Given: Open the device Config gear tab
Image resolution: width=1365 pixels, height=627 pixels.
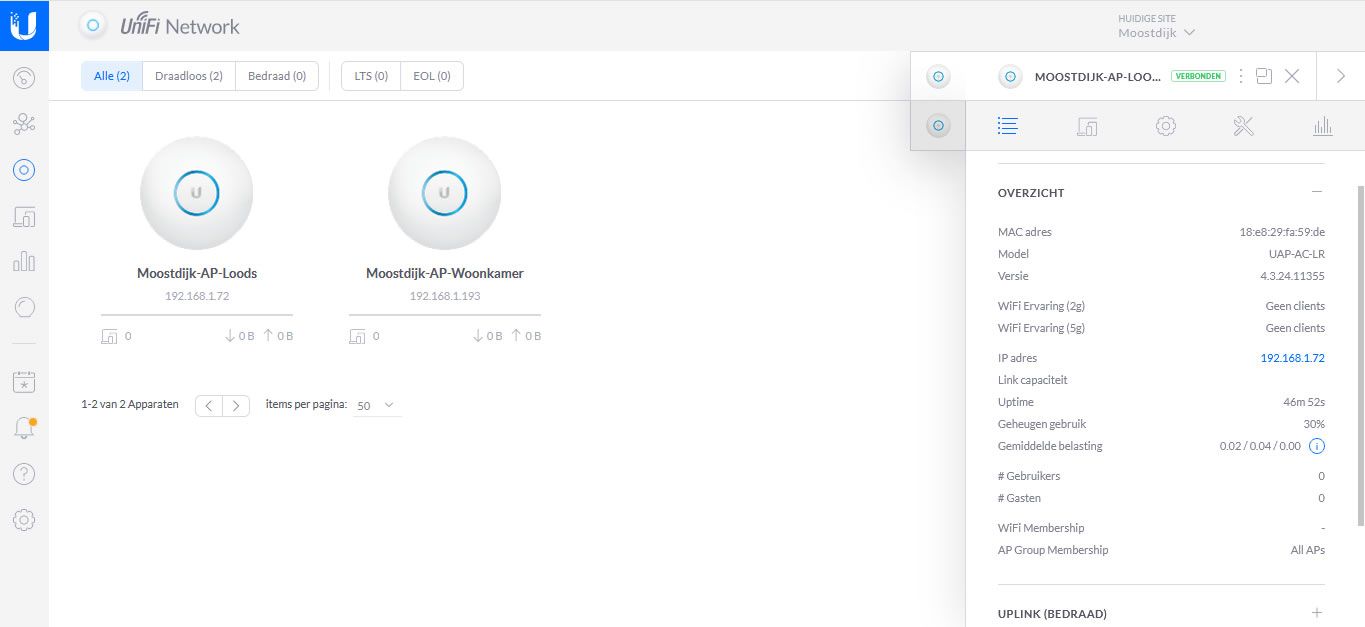Looking at the screenshot, I should point(1165,126).
